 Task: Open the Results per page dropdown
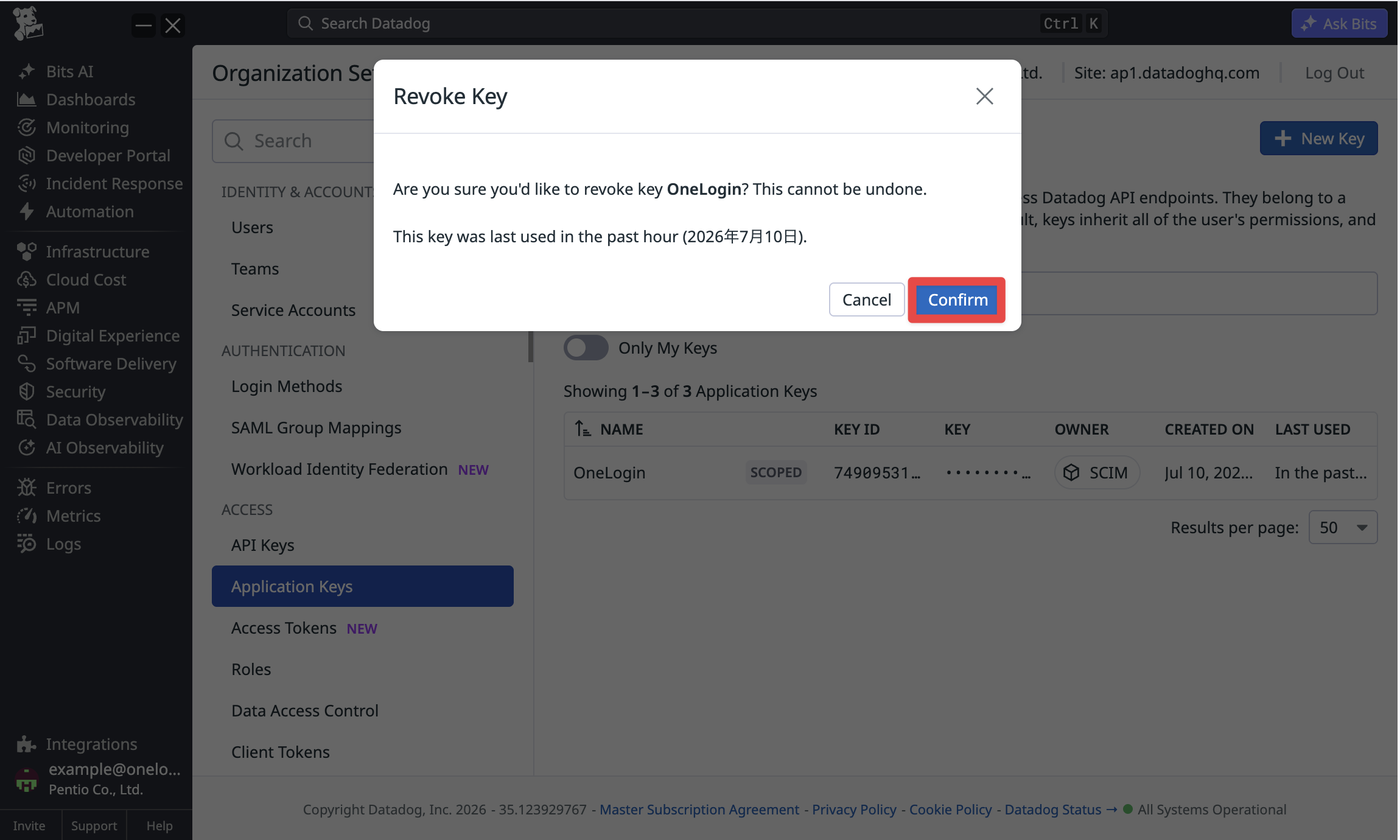pyautogui.click(x=1343, y=527)
